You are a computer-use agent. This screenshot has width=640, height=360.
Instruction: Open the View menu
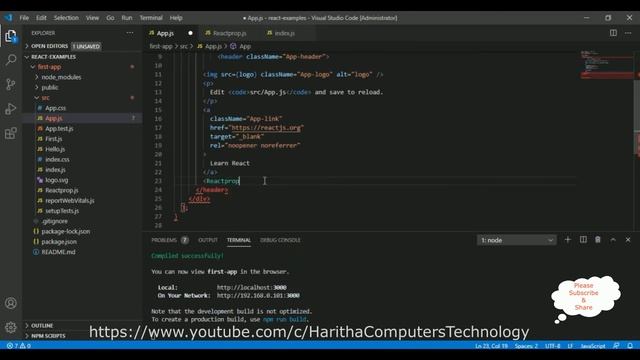tap(92, 18)
